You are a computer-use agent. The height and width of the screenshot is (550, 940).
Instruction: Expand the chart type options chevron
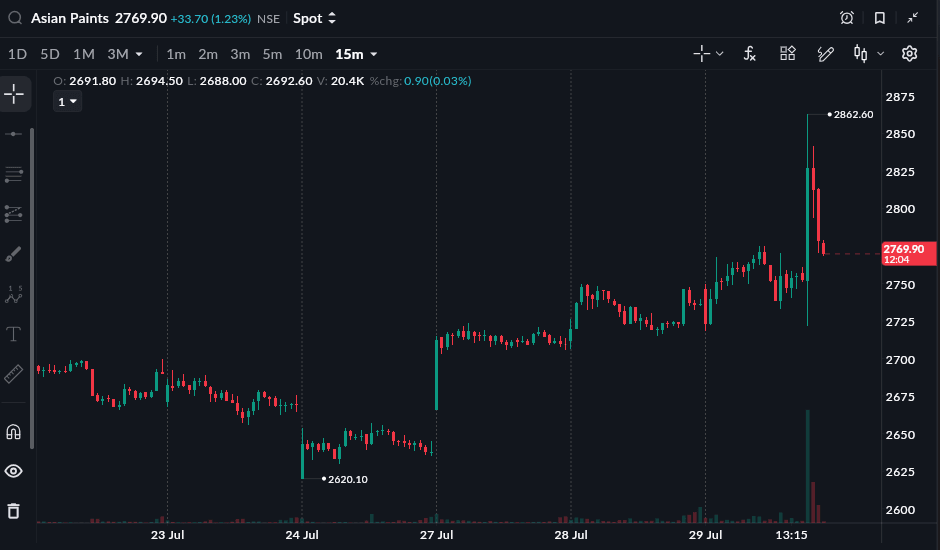881,54
